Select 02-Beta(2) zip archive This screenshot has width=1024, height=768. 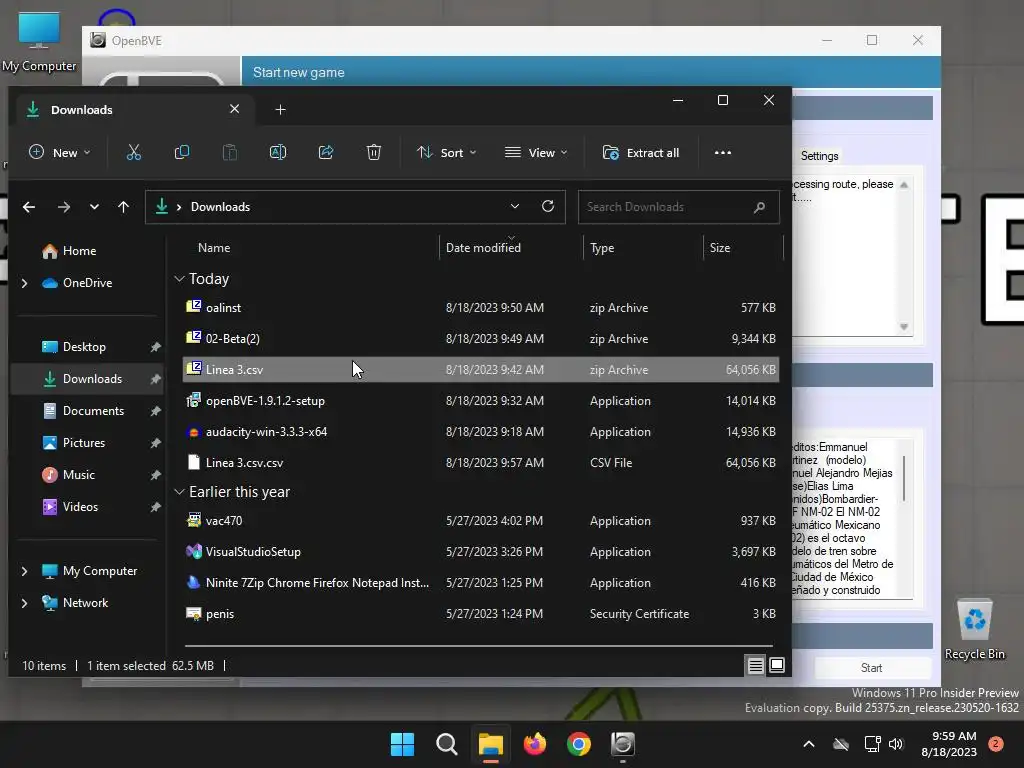coord(481,339)
